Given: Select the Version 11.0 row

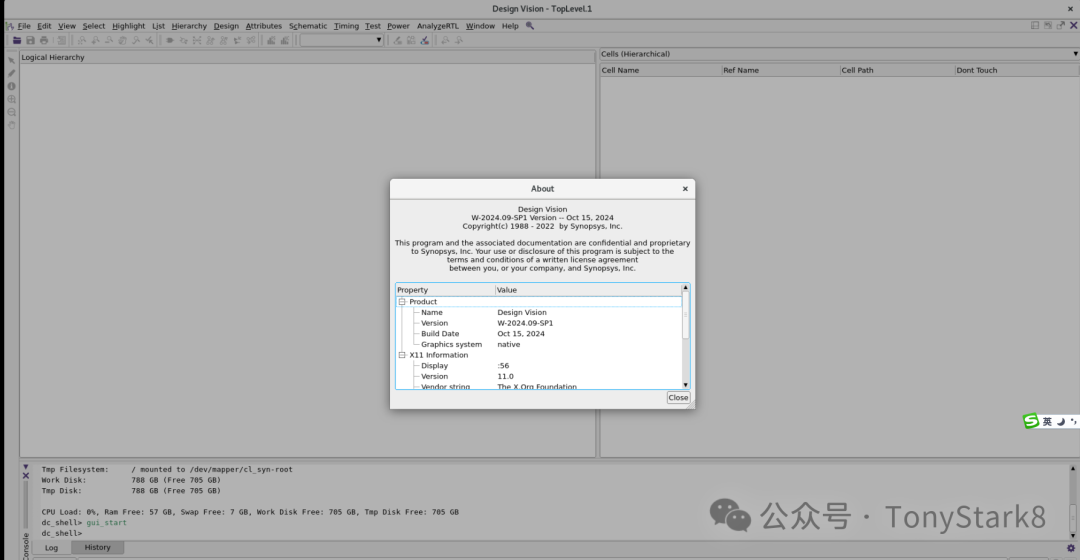Looking at the screenshot, I should (x=539, y=376).
